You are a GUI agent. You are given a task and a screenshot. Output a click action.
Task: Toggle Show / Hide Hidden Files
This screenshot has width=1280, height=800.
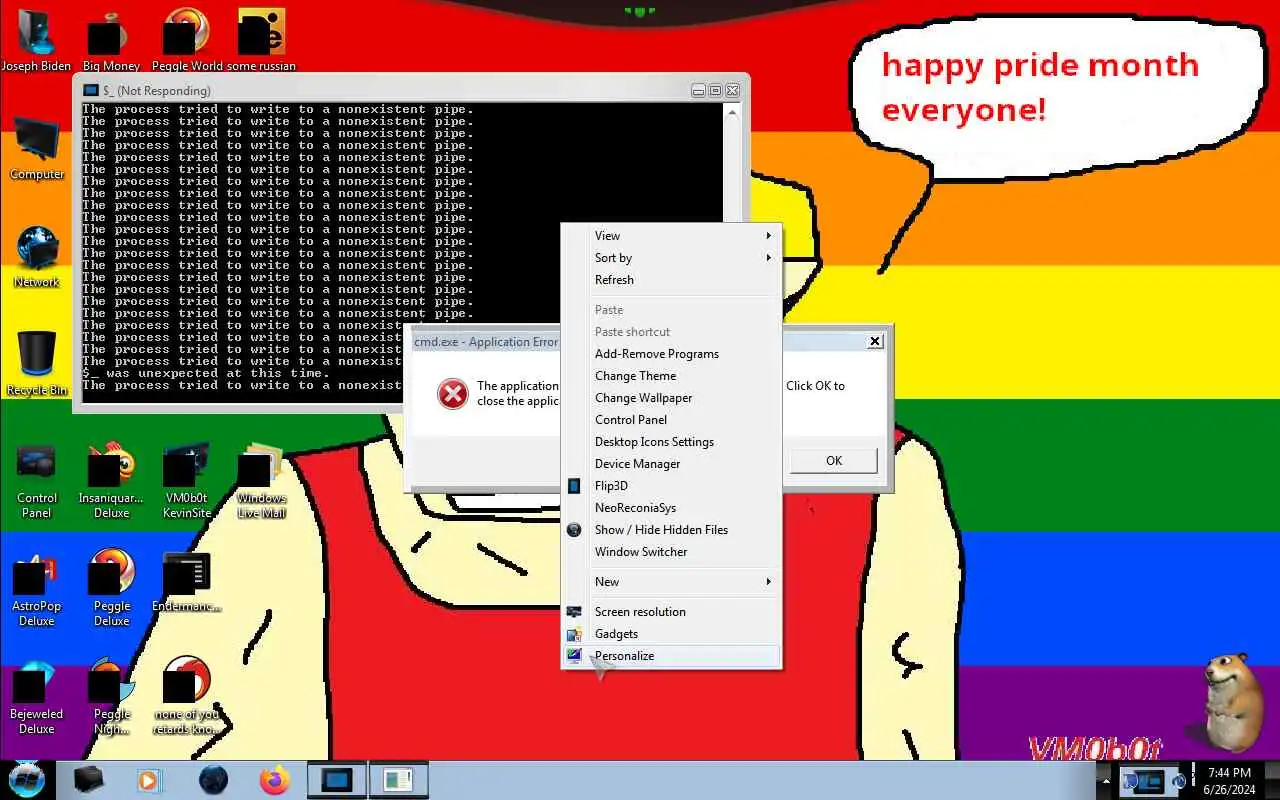tap(671, 530)
